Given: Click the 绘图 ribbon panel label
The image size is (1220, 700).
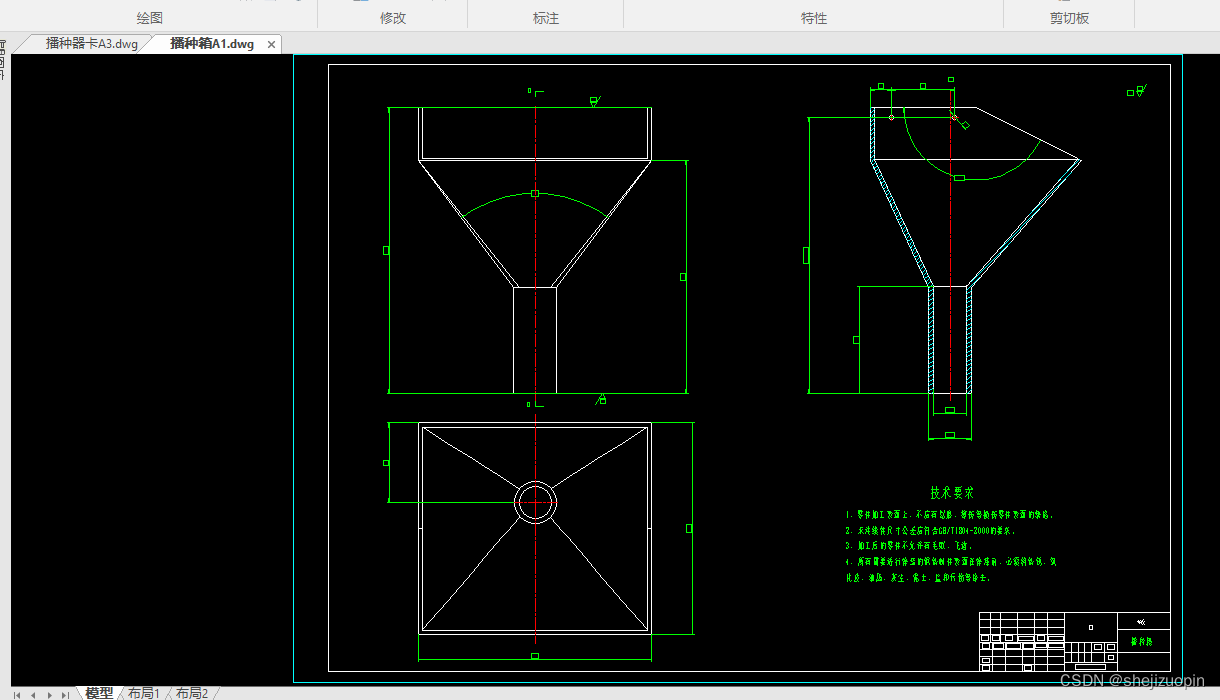Looking at the screenshot, I should (x=150, y=18).
